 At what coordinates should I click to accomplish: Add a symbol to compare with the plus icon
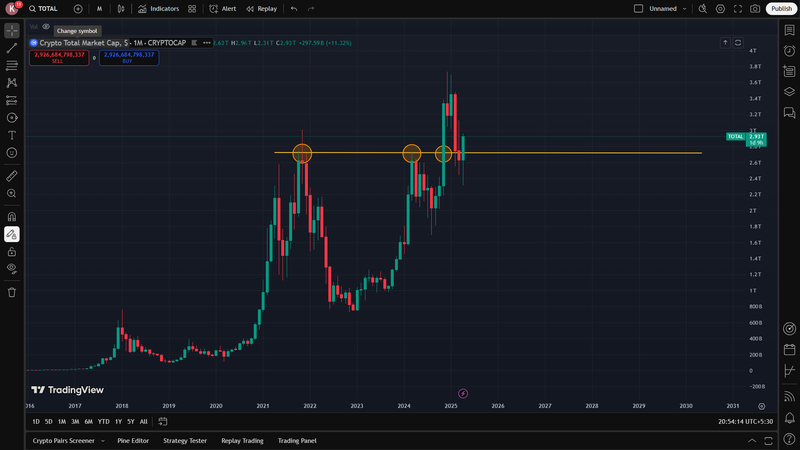[78, 9]
